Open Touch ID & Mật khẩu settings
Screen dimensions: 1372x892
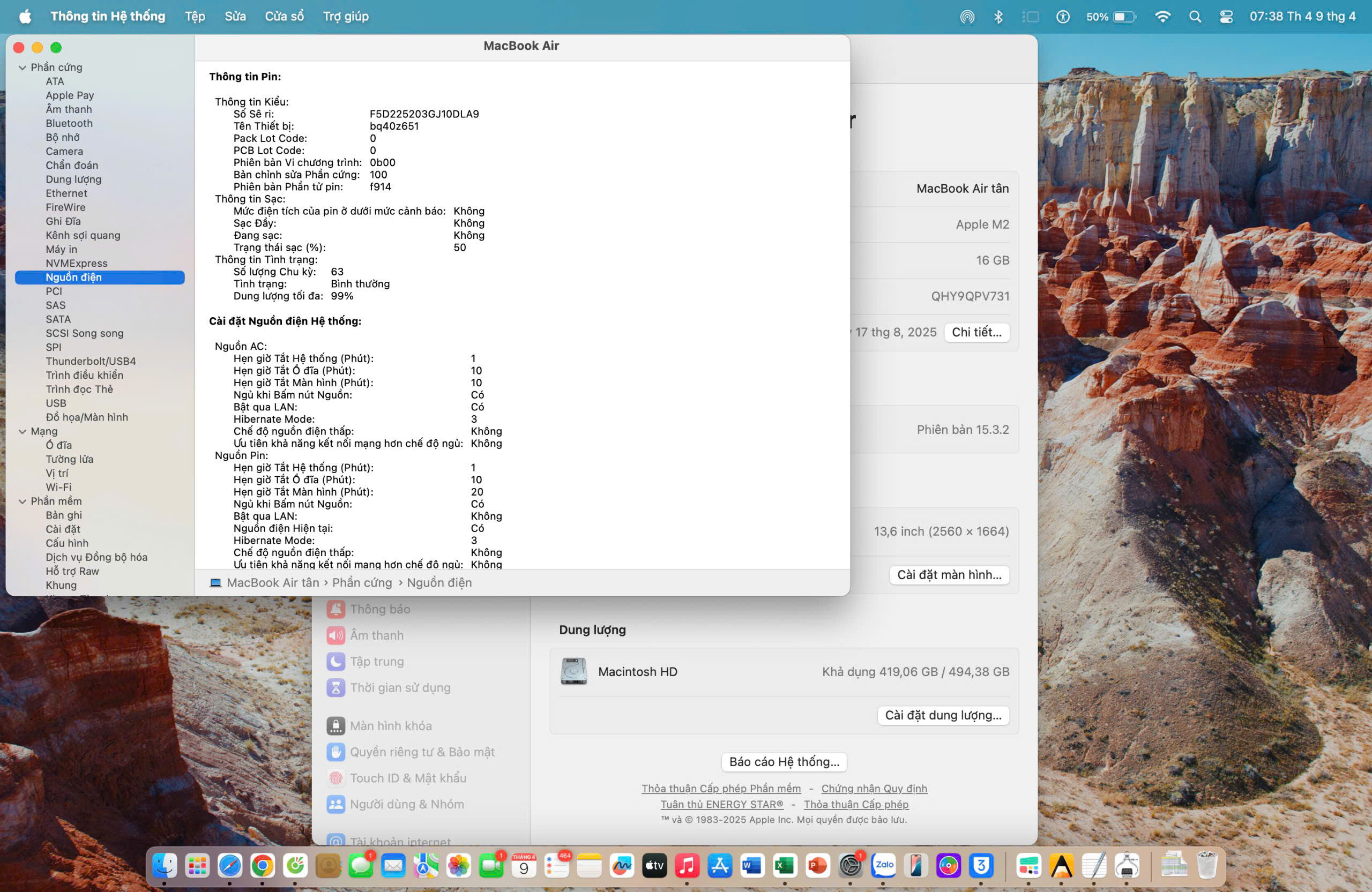(x=397, y=778)
